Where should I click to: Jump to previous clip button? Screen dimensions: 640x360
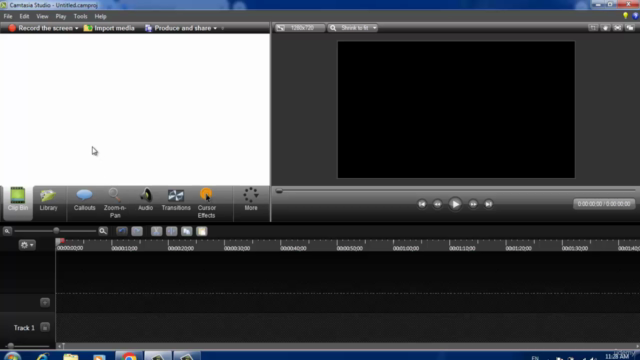pos(422,204)
